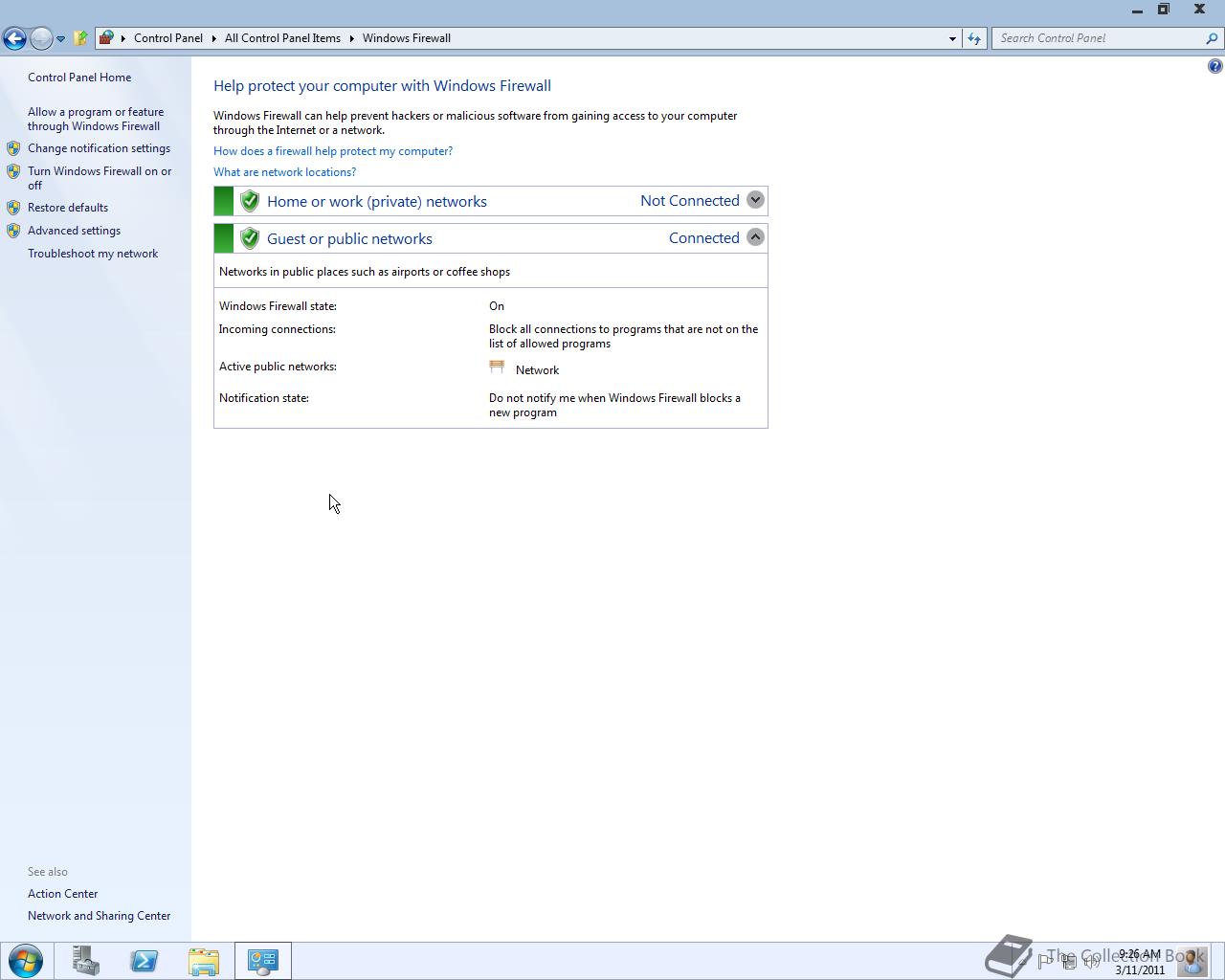Click the Back navigation arrow button
The height and width of the screenshot is (980, 1225).
coord(14,38)
